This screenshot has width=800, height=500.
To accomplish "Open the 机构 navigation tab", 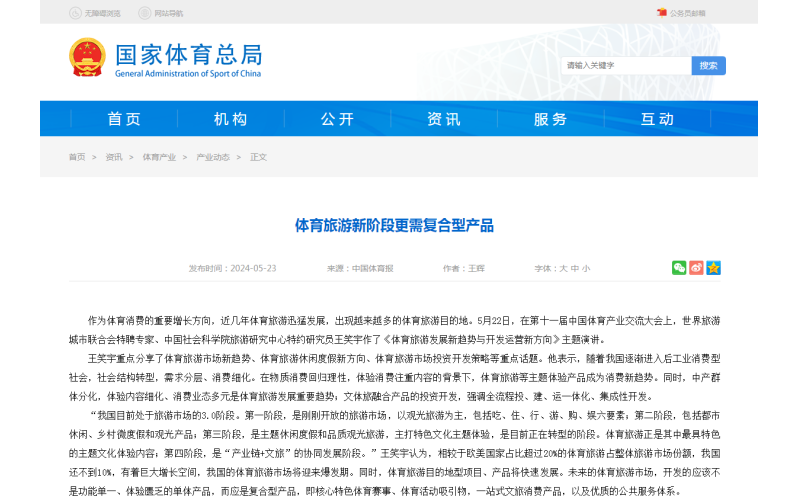I will [231, 119].
